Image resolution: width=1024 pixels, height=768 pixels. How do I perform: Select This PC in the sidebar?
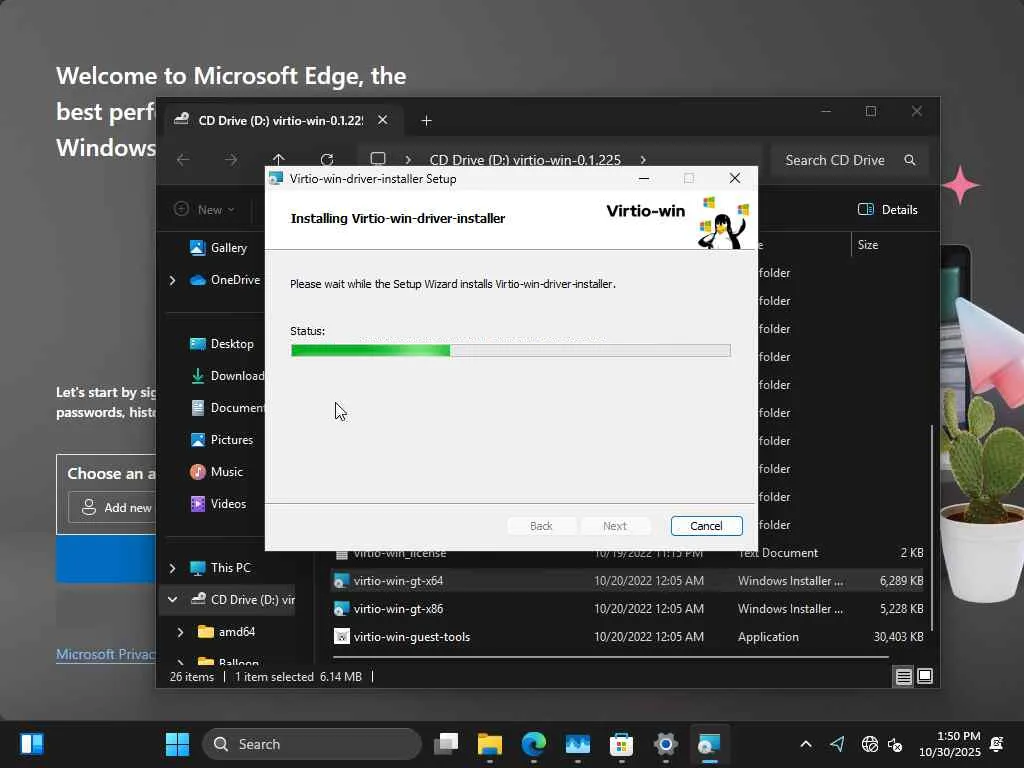(x=220, y=568)
